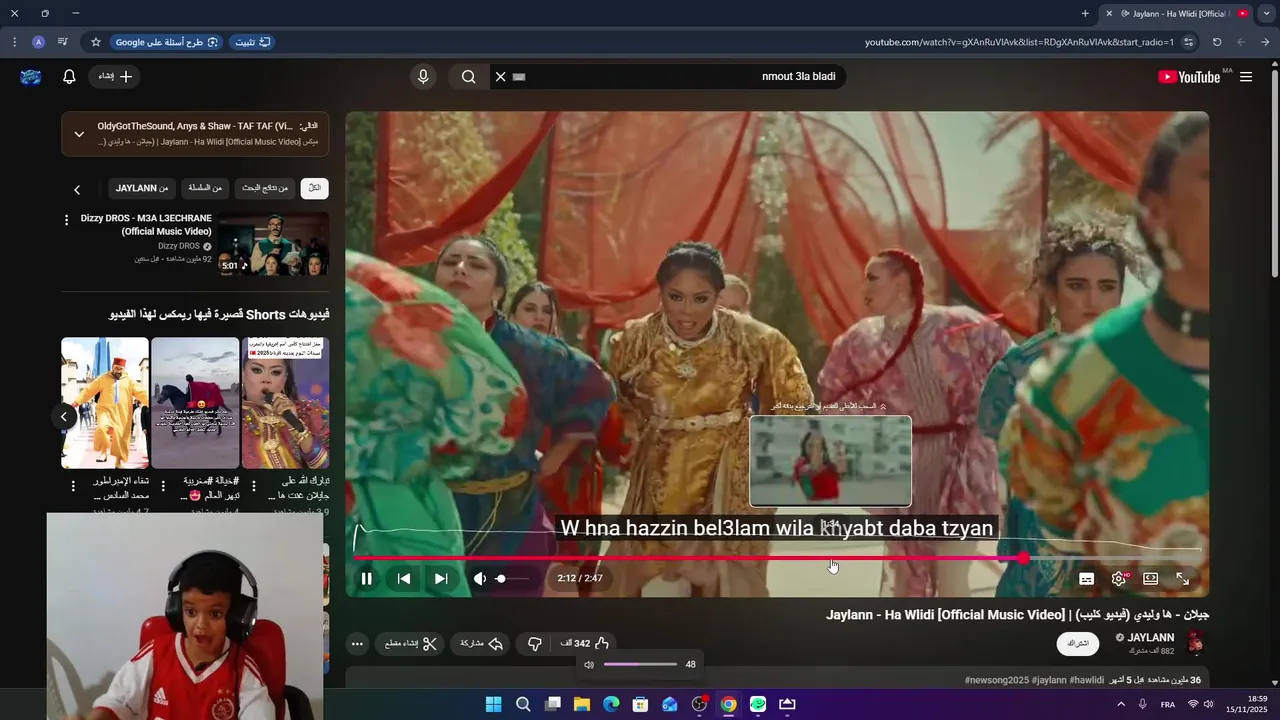Share the video via share button

[x=481, y=644]
